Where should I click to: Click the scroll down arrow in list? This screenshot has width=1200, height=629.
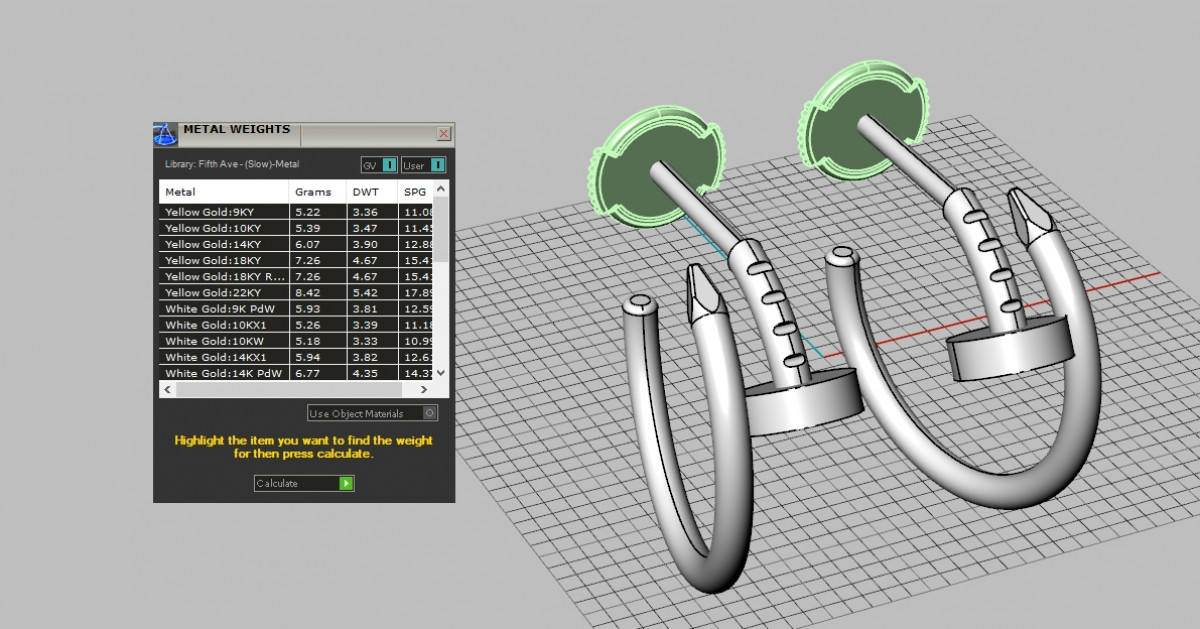[442, 372]
